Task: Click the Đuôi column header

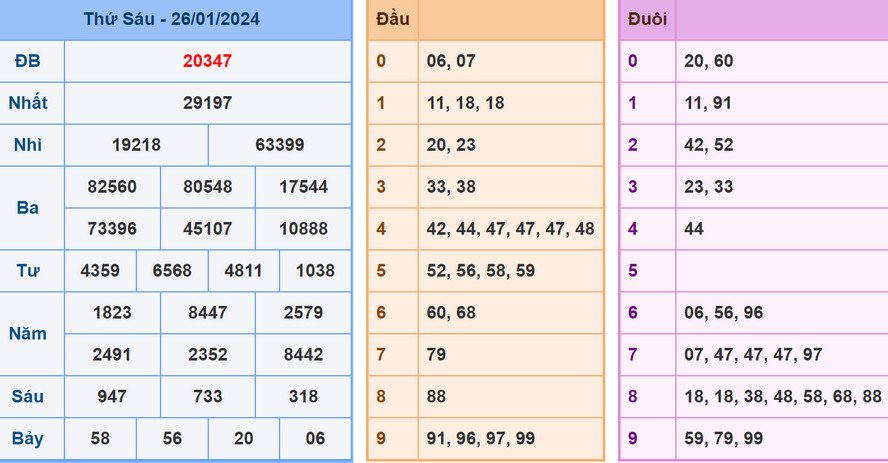Action: [648, 19]
